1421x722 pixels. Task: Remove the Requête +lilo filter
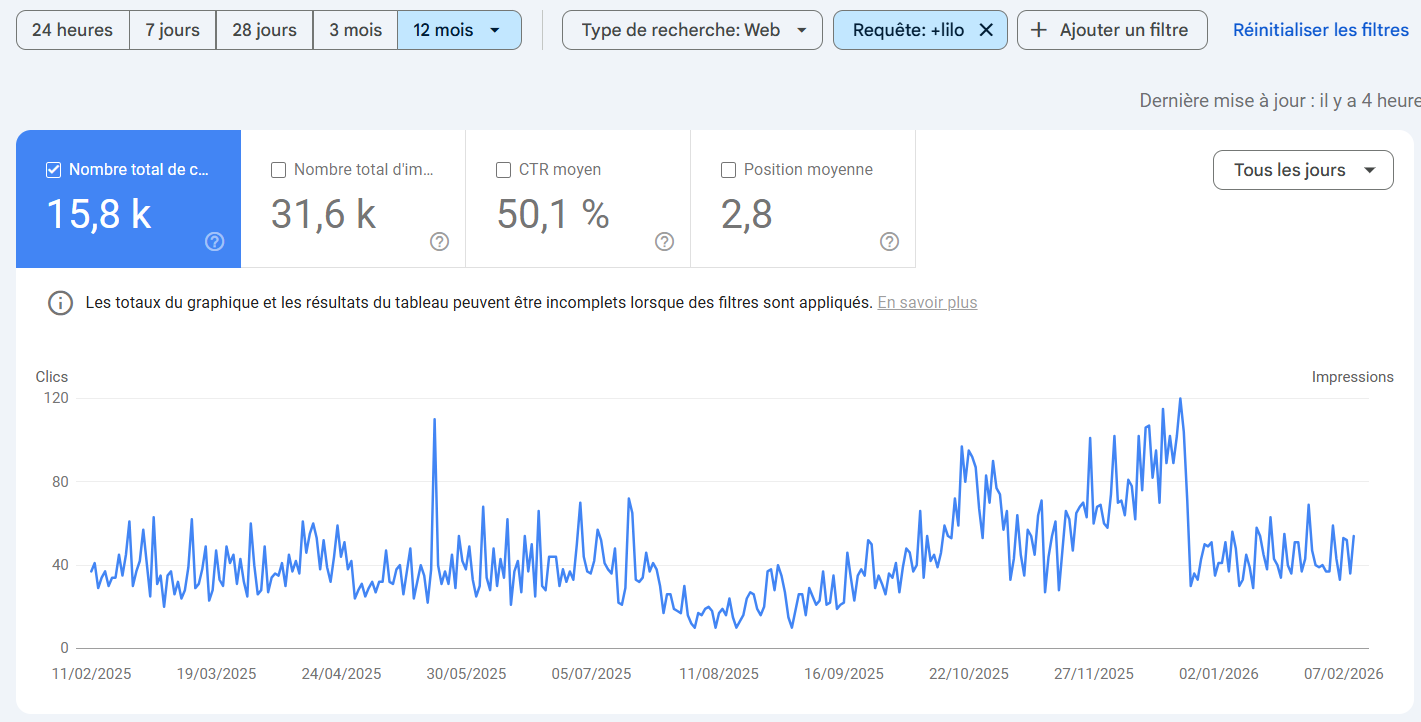[x=986, y=30]
